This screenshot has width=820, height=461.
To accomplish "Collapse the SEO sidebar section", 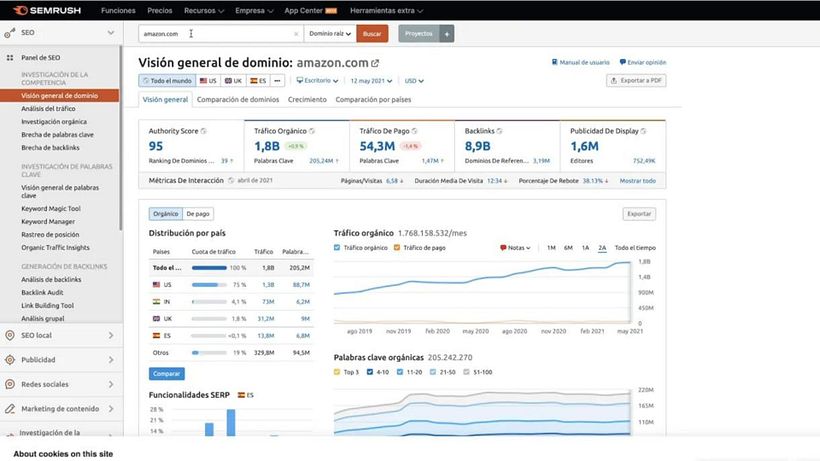I will click(x=111, y=32).
